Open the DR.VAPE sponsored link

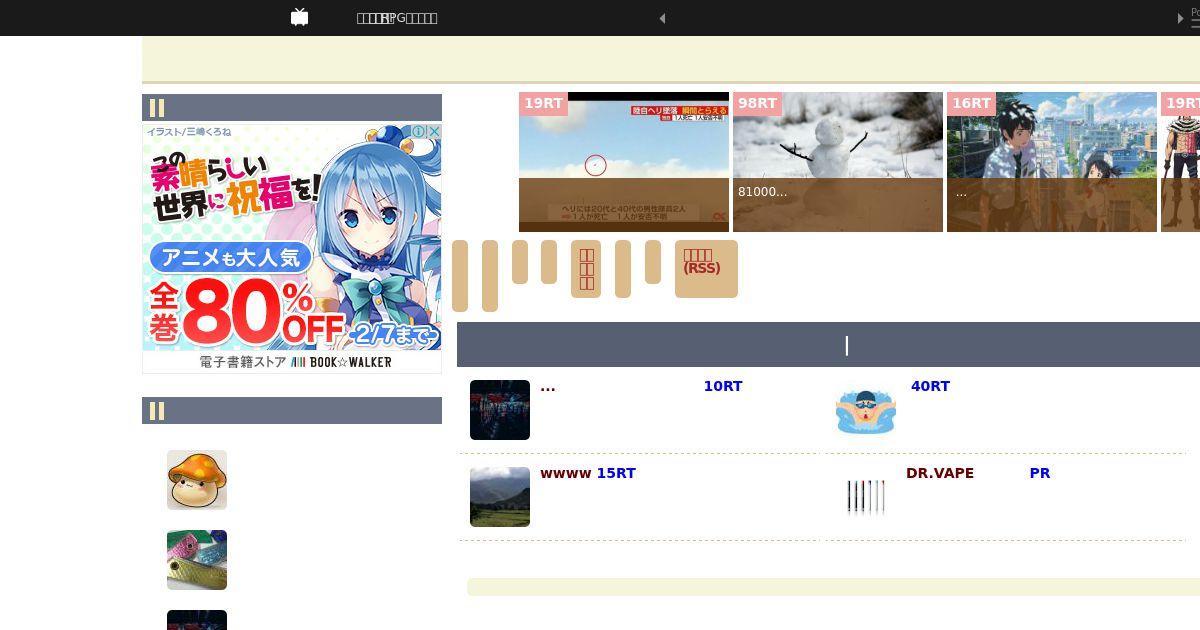point(940,473)
